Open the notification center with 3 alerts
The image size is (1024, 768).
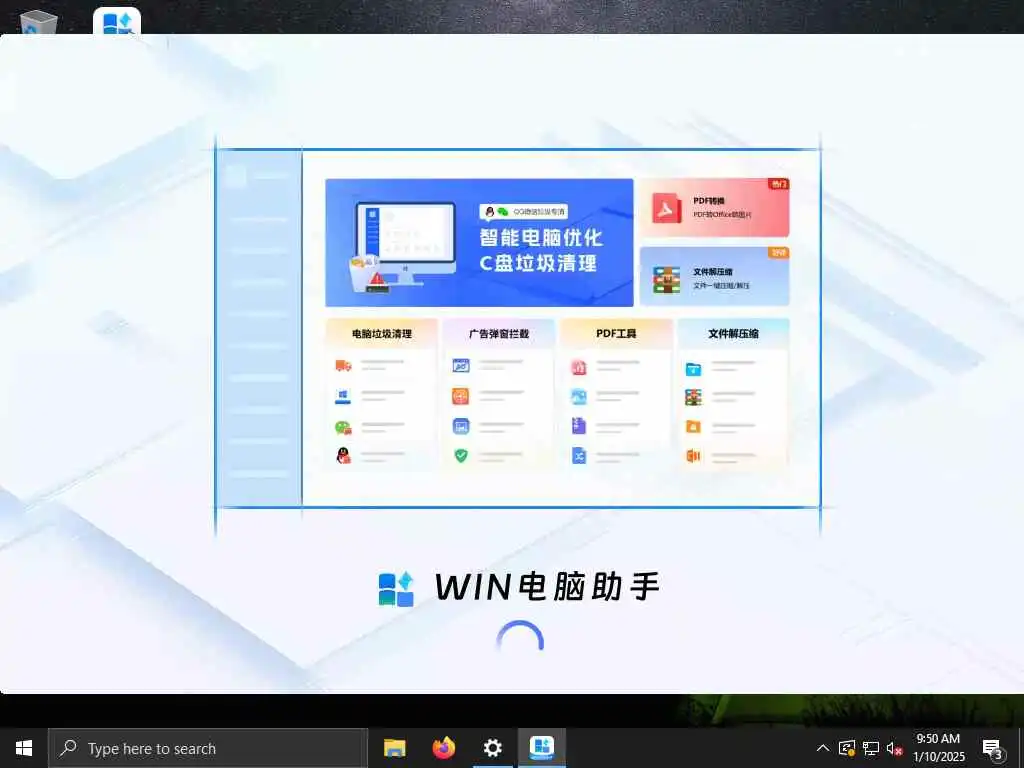[x=992, y=749]
